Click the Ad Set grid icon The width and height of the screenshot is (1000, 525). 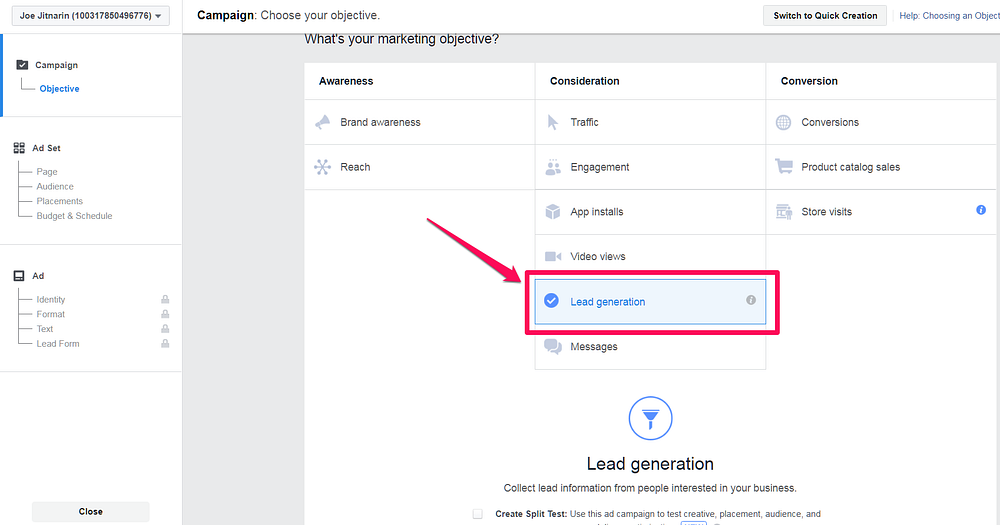[19, 148]
